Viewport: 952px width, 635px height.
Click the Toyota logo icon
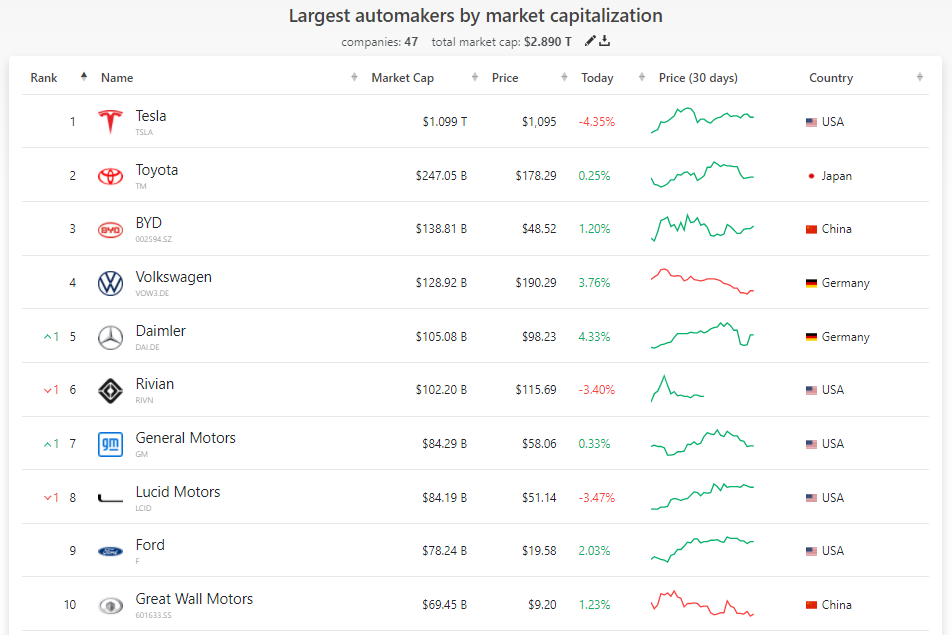[x=110, y=176]
